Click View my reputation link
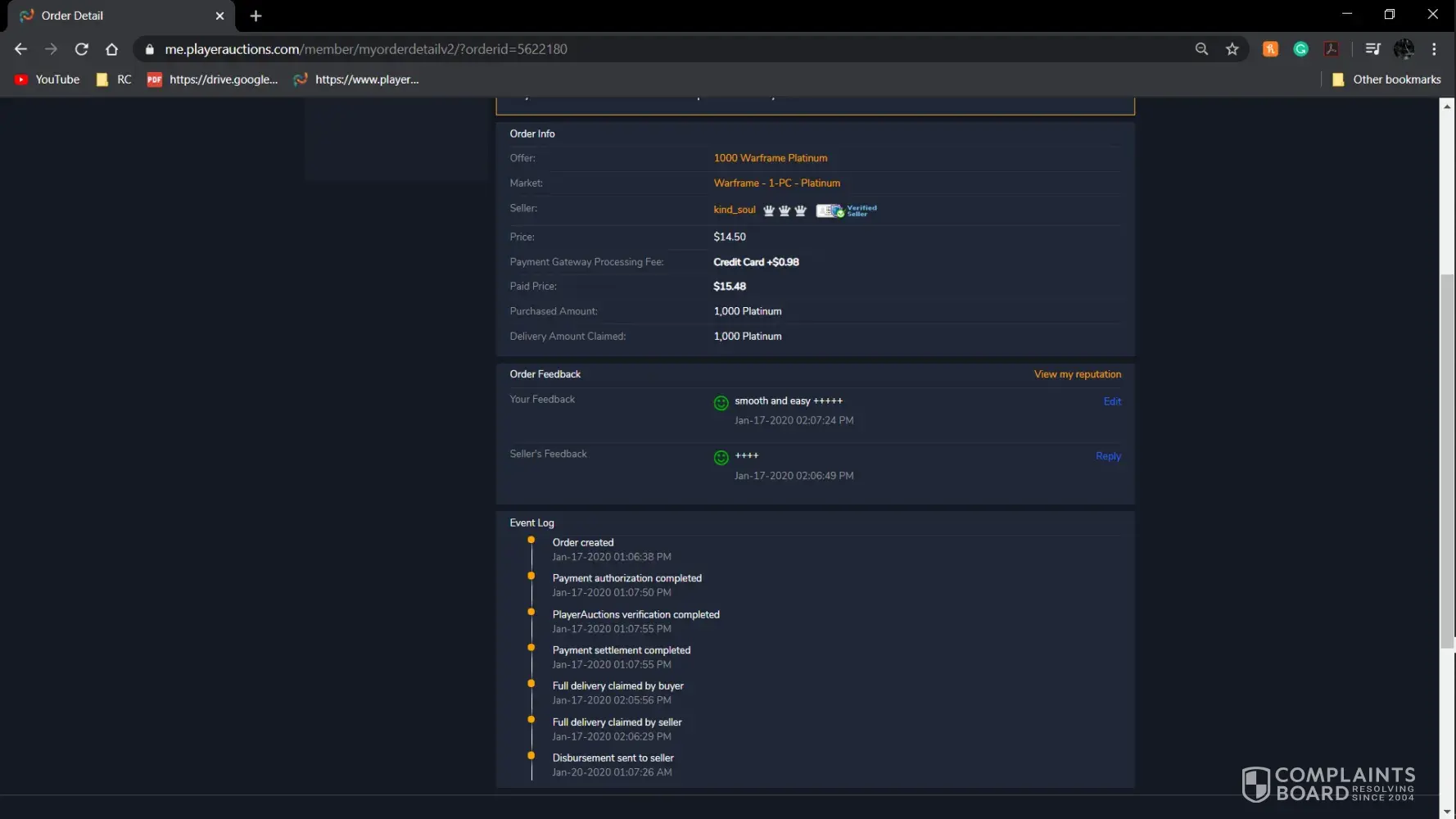Screen dimensions: 1456x819 click(1077, 374)
